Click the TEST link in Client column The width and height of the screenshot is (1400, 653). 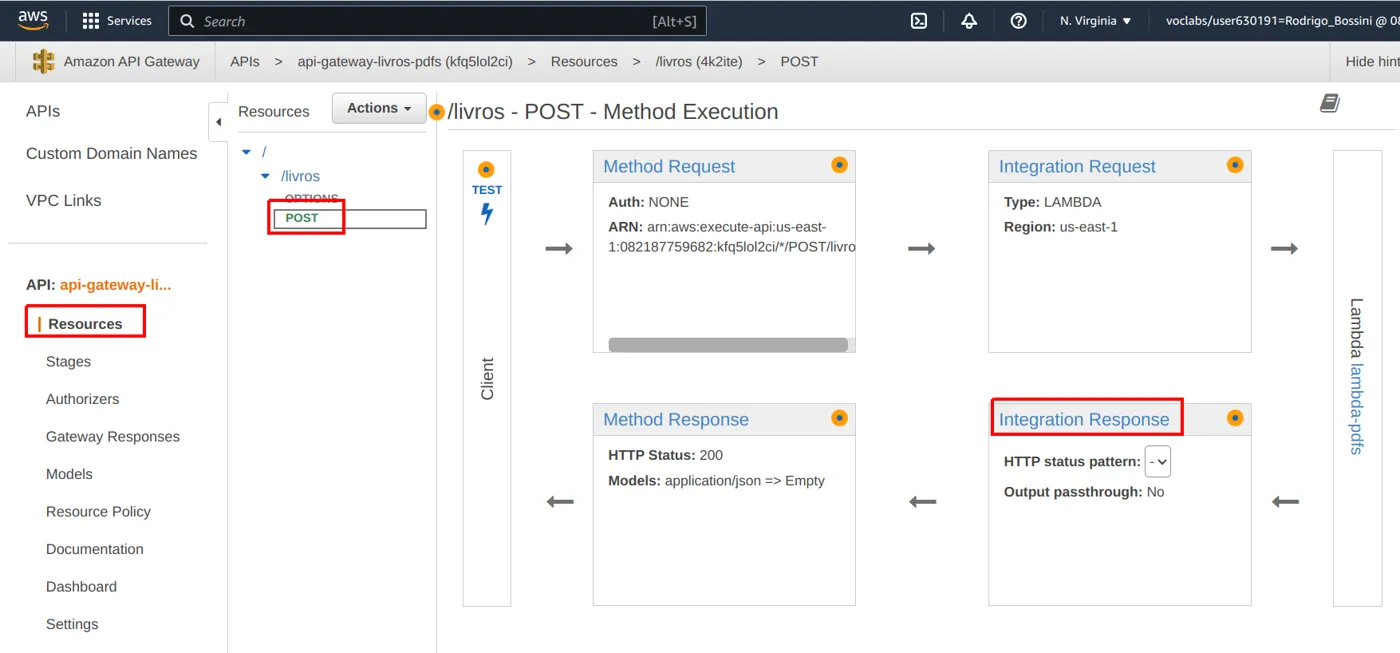487,190
